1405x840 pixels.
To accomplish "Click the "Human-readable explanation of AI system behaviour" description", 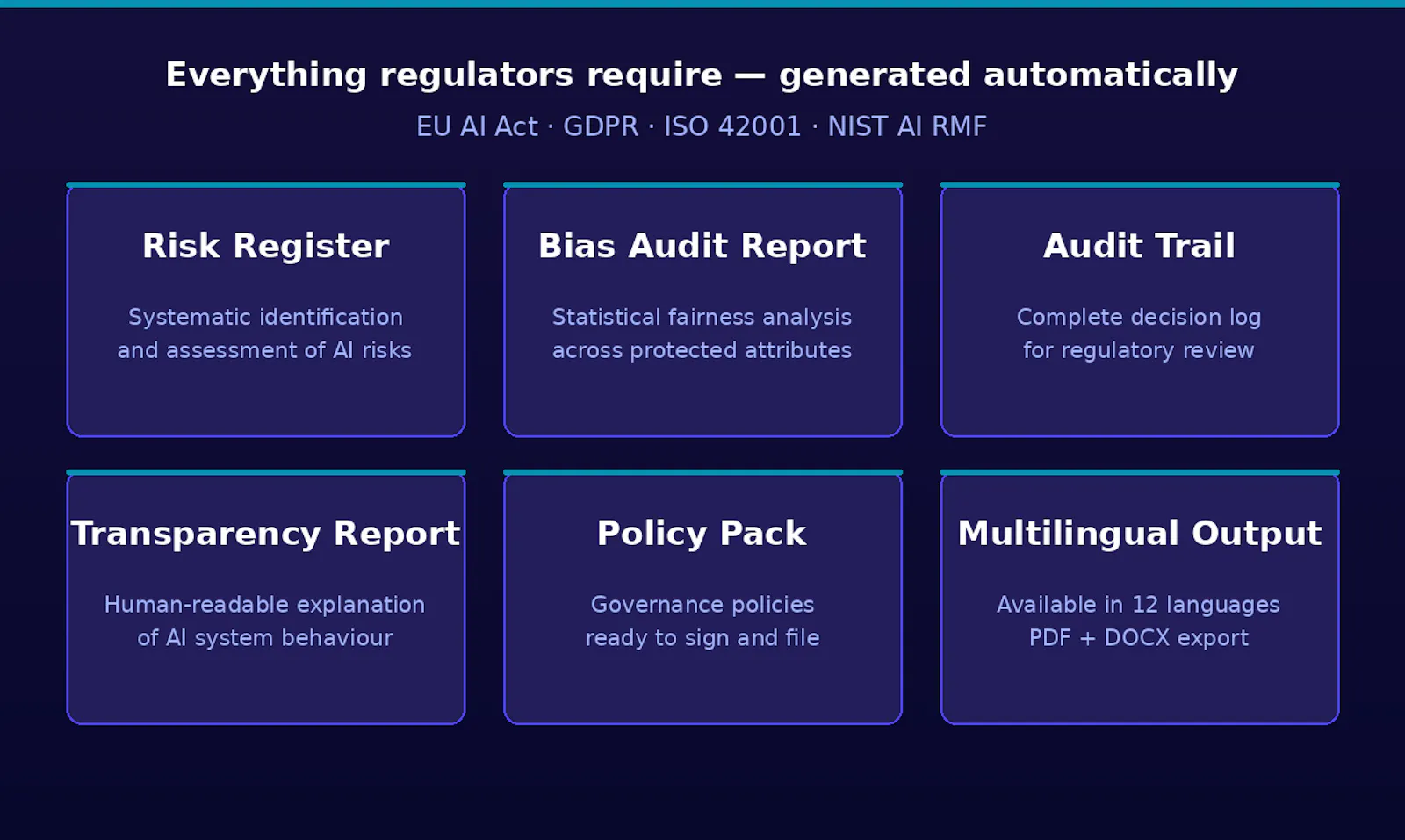I will [265, 621].
